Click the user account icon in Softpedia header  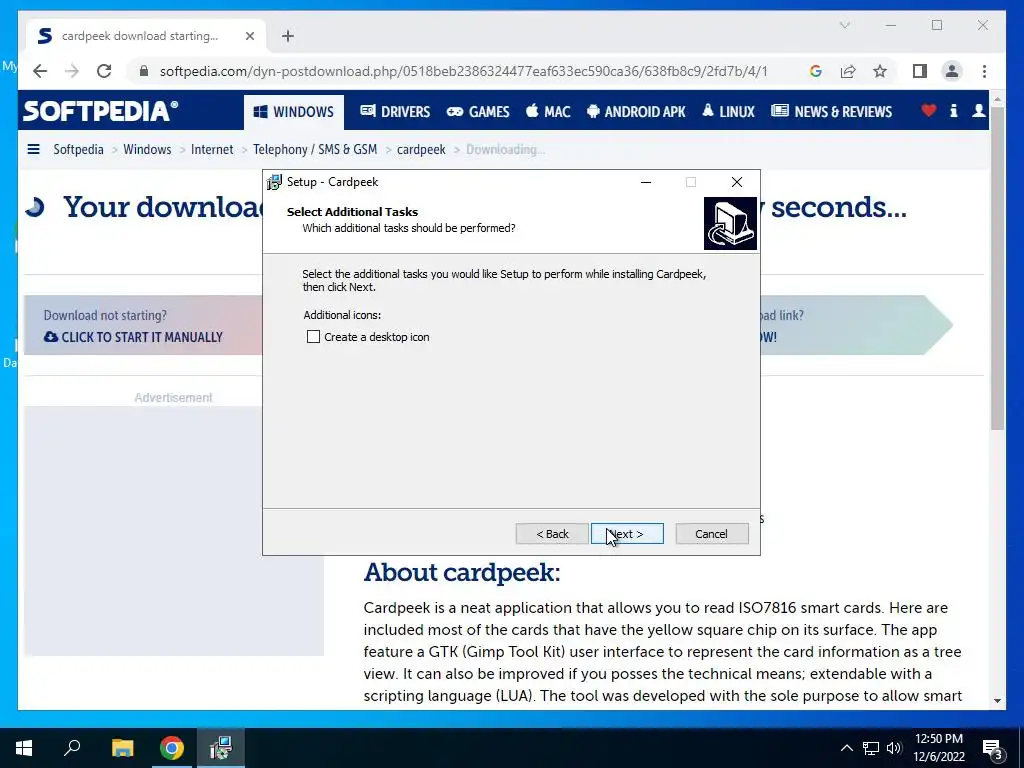(x=978, y=111)
